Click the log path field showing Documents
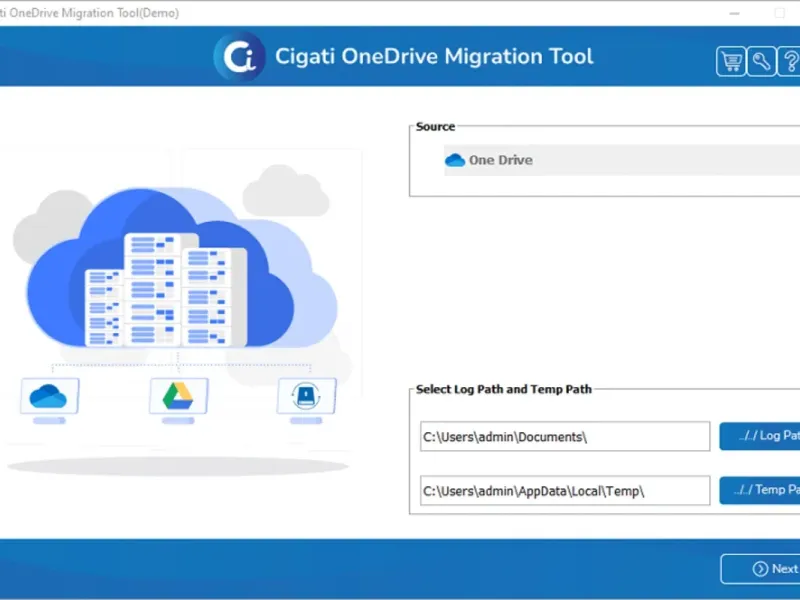The width and height of the screenshot is (800, 600). (x=565, y=437)
